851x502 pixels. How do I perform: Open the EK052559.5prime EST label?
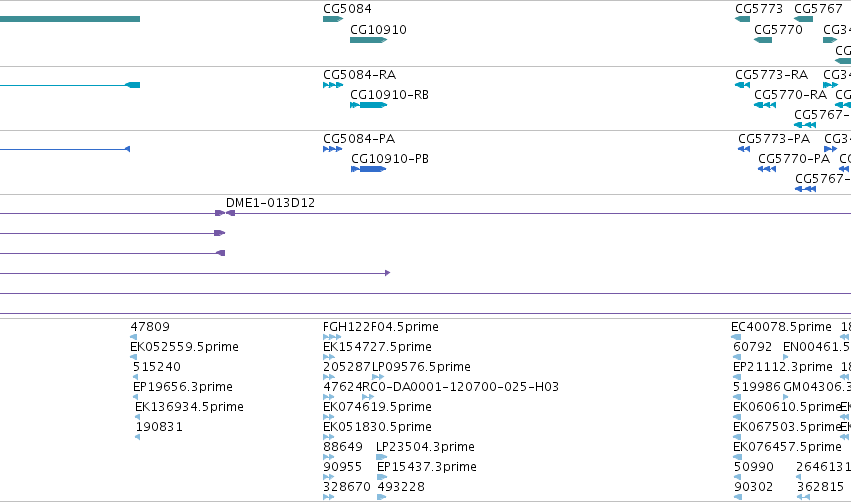(185, 347)
